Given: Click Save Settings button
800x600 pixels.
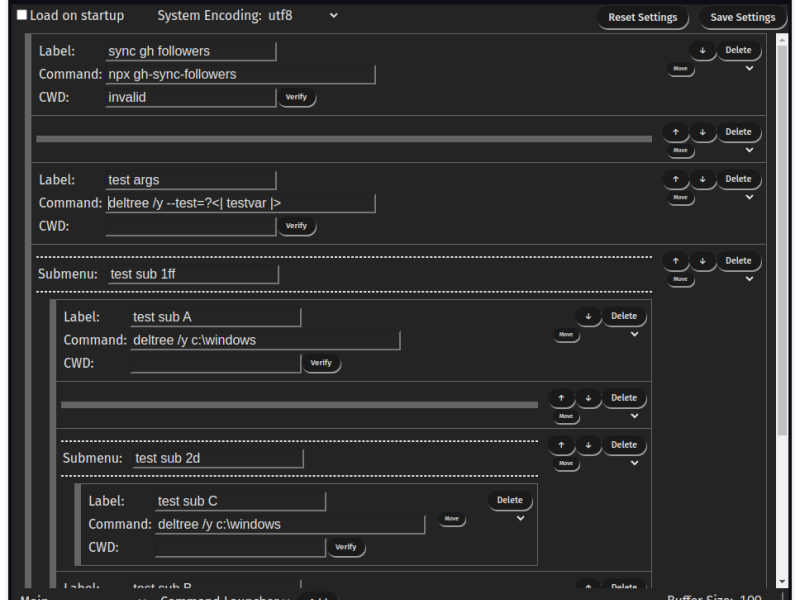Looking at the screenshot, I should (742, 17).
